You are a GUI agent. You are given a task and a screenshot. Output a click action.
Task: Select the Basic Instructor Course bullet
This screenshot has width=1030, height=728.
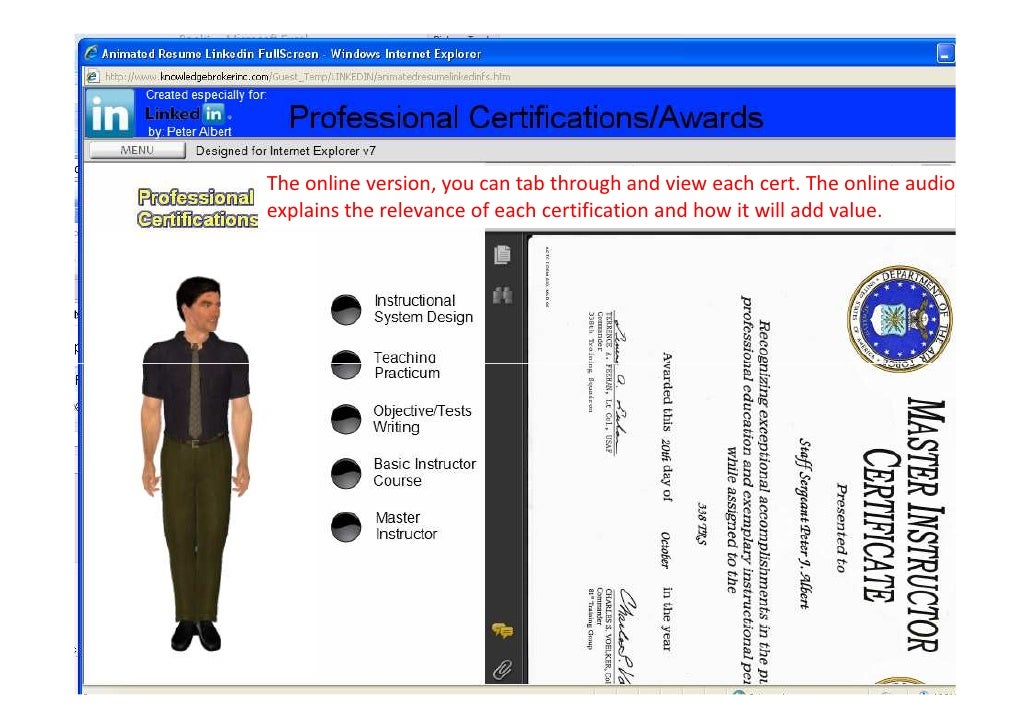[x=346, y=473]
